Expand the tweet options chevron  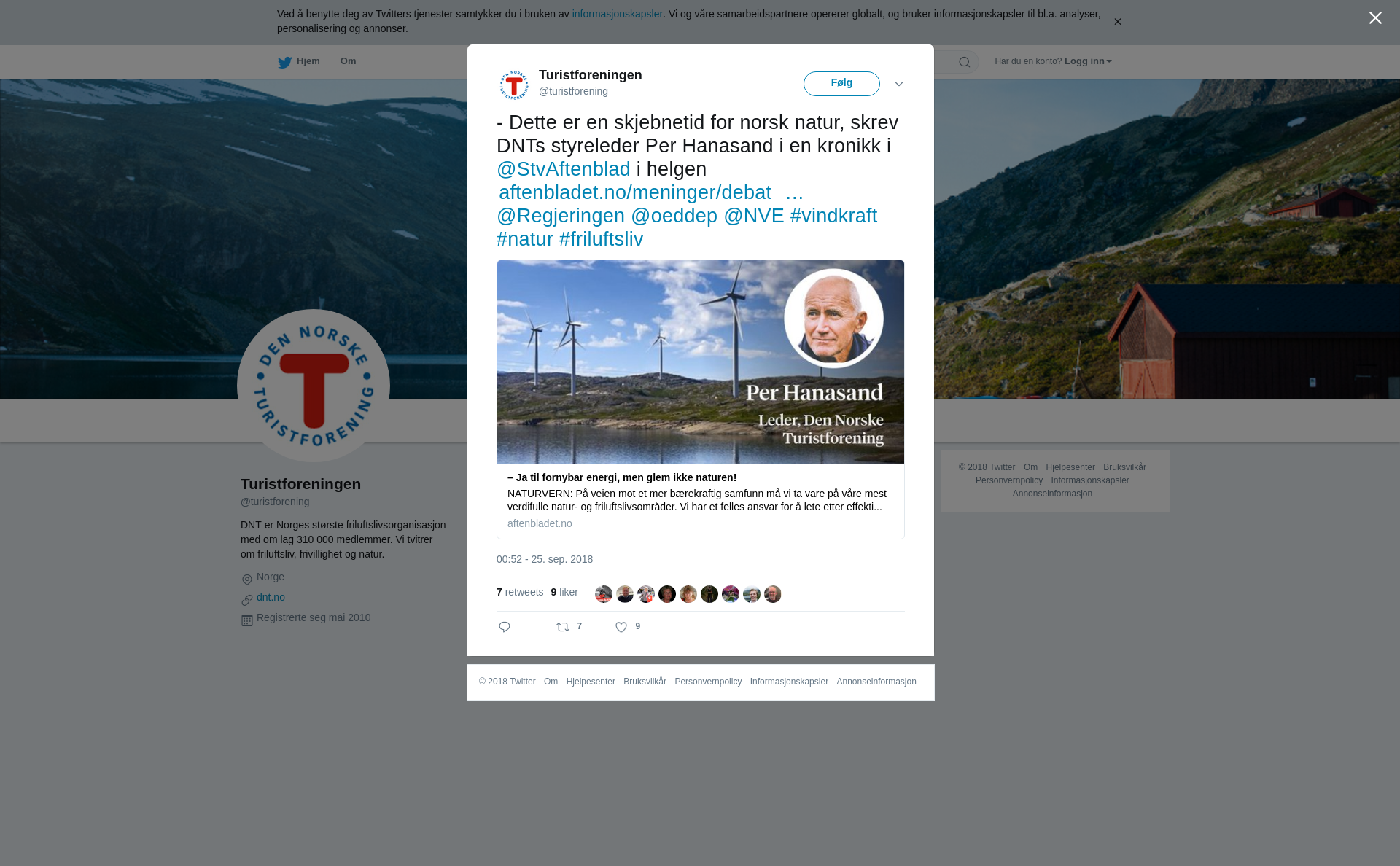pos(899,85)
